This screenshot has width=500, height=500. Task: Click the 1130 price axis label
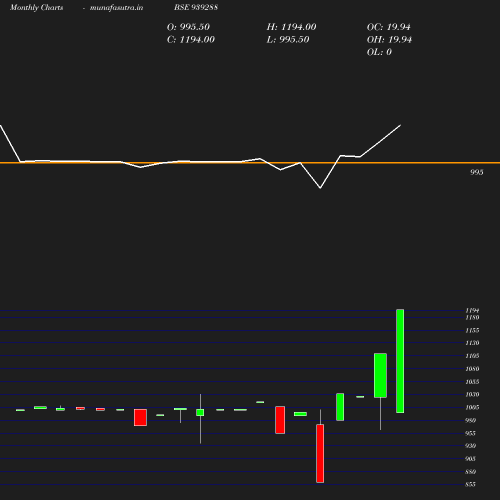pyautogui.click(x=472, y=343)
